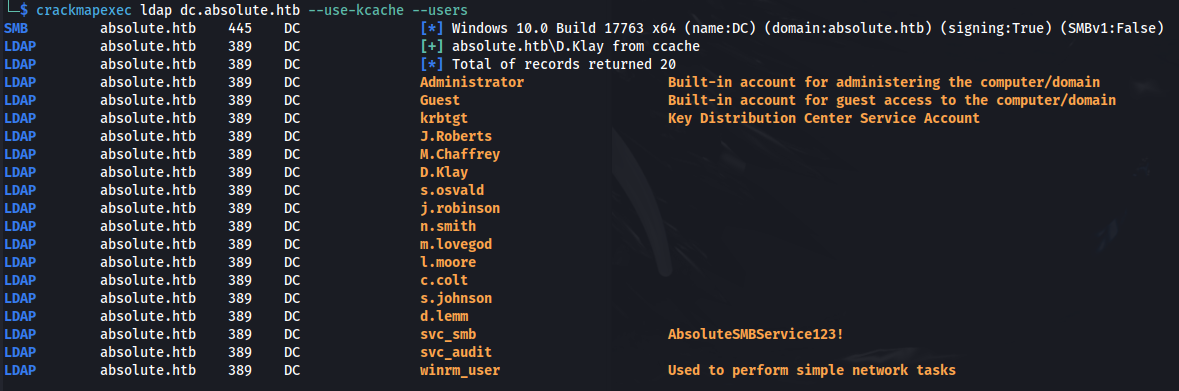Click the green [+] success marker
This screenshot has height=391, width=1179.
tap(432, 47)
